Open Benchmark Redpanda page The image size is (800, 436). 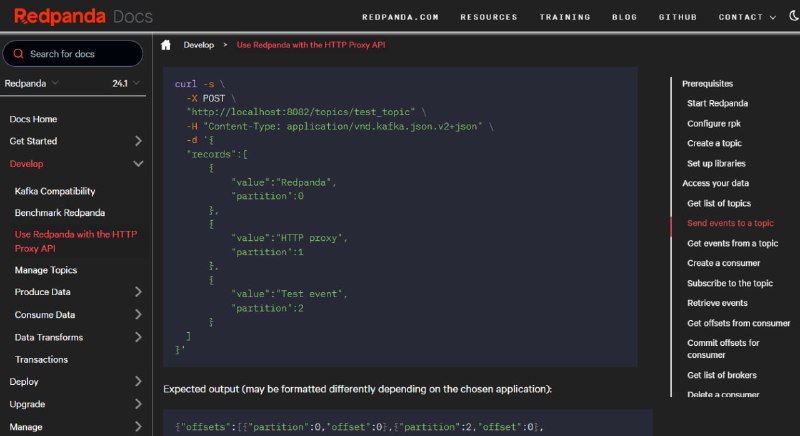[x=60, y=213]
